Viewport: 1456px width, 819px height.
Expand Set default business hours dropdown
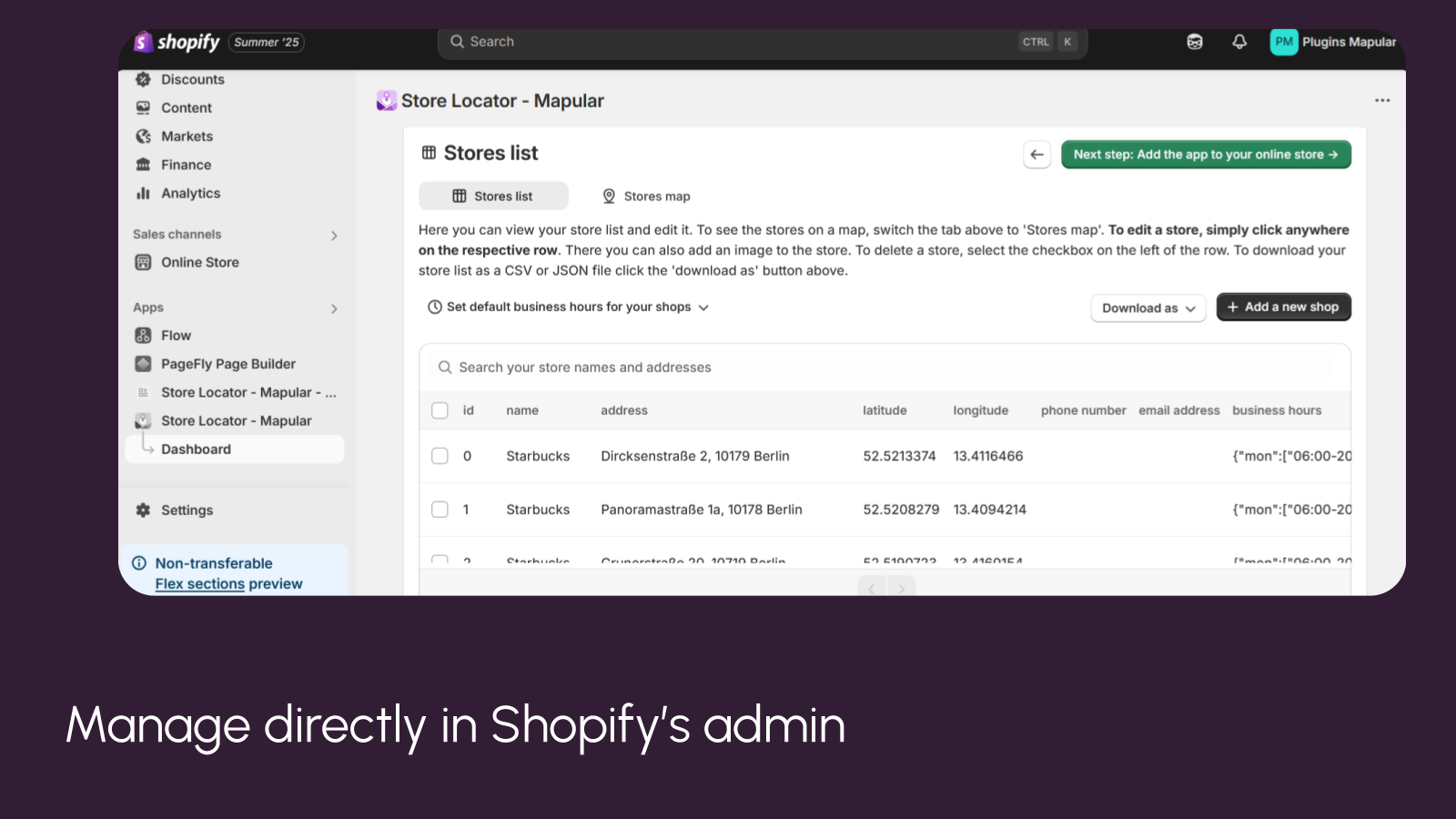pos(569,308)
